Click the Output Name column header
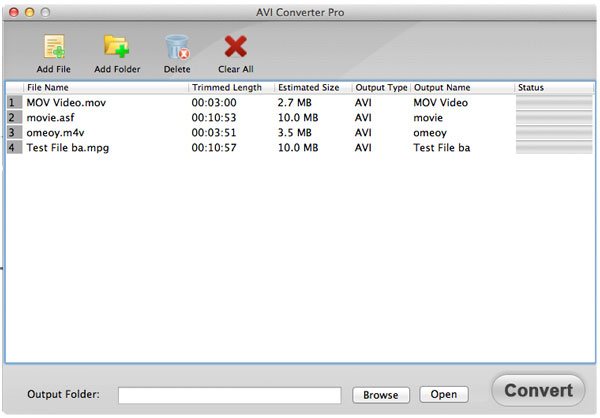Viewport: 600px width, 418px height. click(x=462, y=88)
